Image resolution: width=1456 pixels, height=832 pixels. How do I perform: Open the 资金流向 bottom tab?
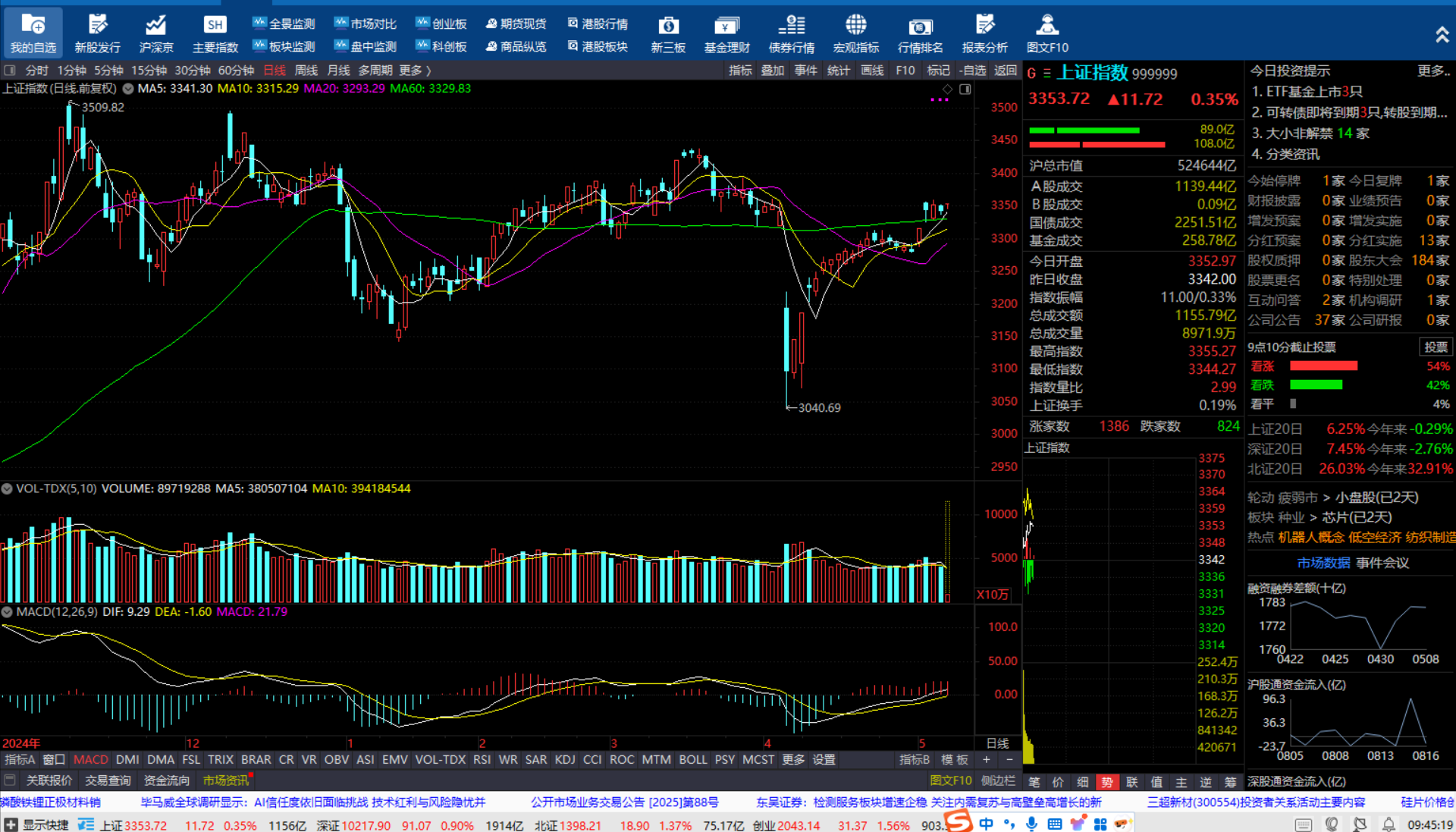[167, 780]
